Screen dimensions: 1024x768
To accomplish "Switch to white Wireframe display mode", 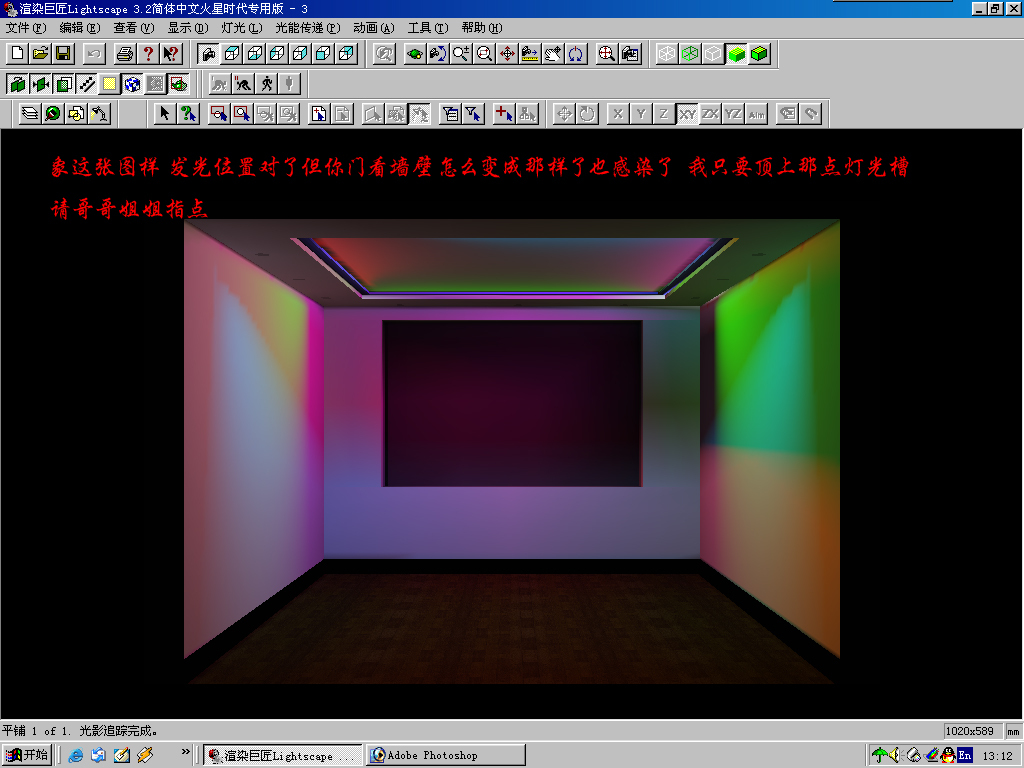I will tap(667, 54).
